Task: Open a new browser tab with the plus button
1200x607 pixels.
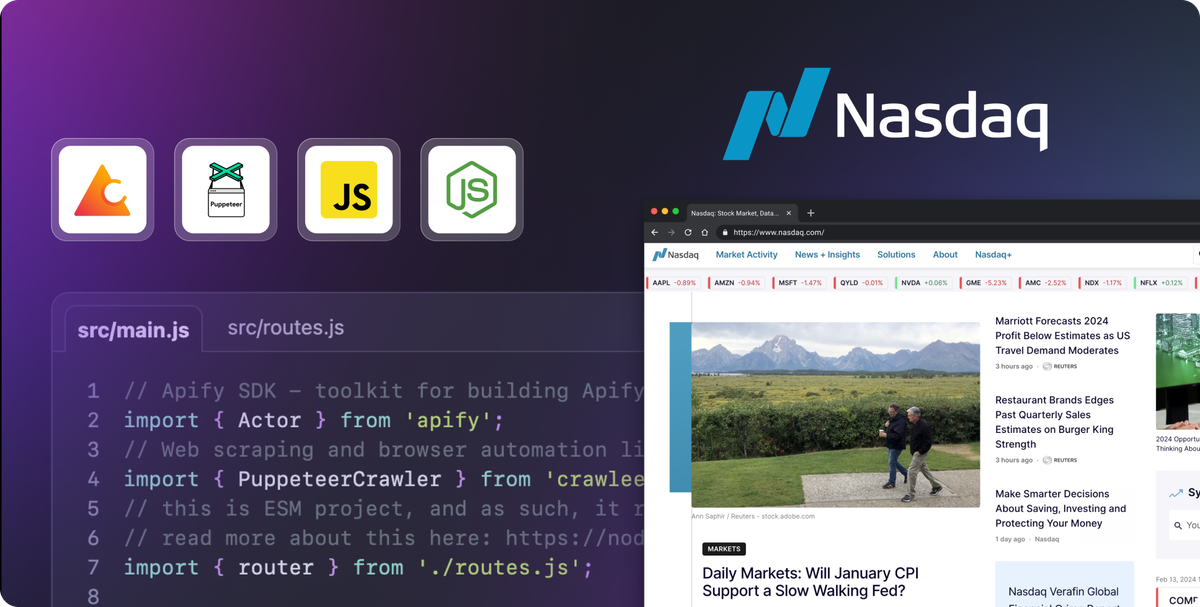Action: [x=810, y=212]
